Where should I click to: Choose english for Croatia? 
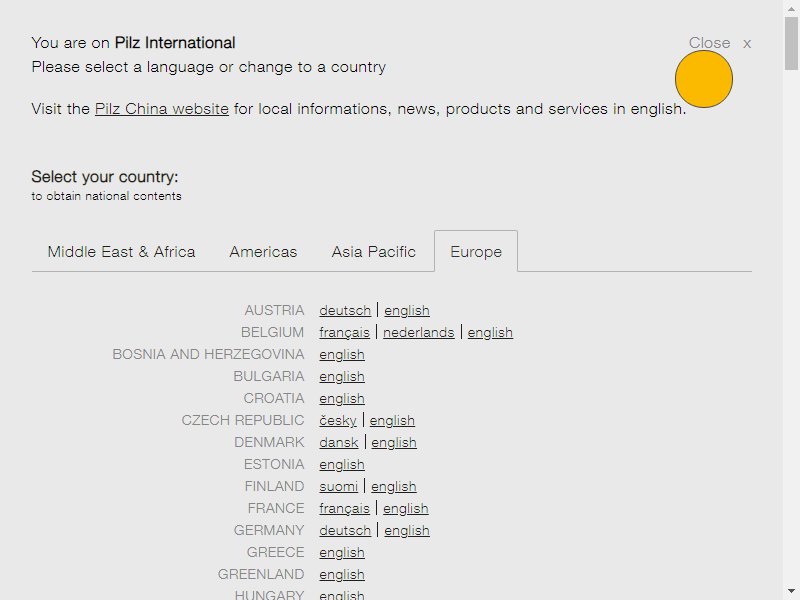[342, 398]
